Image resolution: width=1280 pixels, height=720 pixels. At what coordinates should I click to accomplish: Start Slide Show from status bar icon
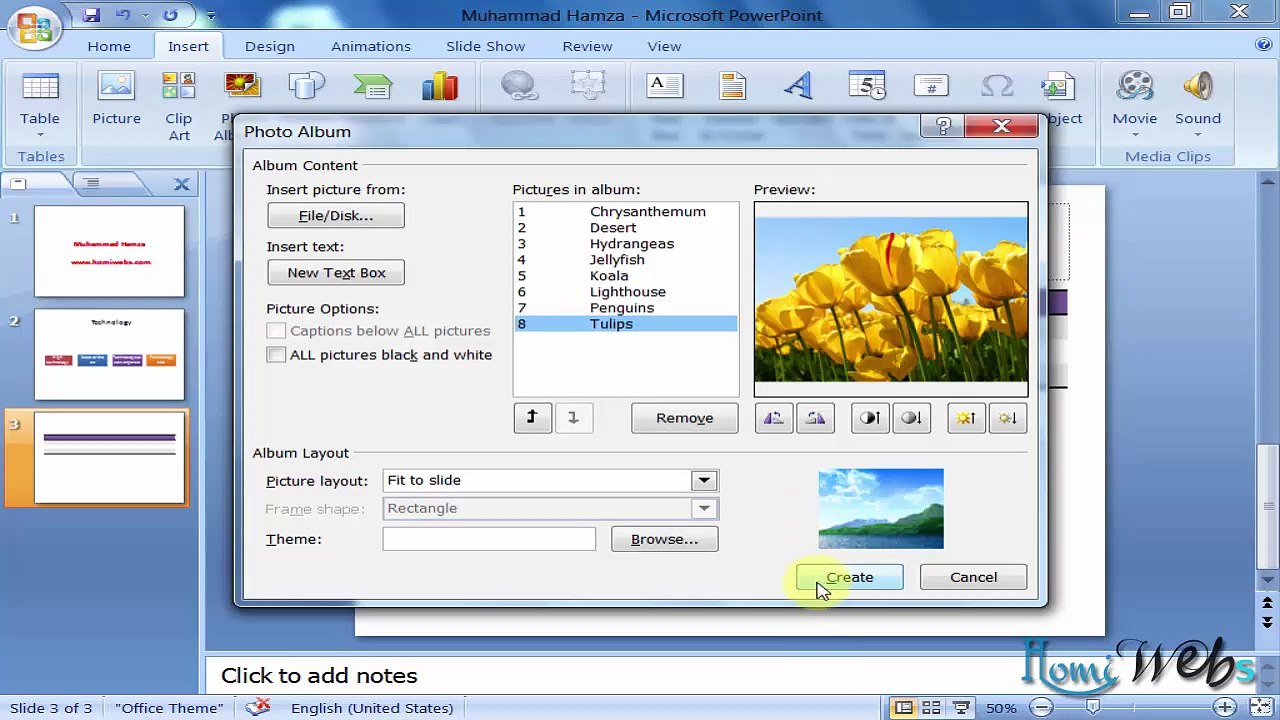(960, 708)
